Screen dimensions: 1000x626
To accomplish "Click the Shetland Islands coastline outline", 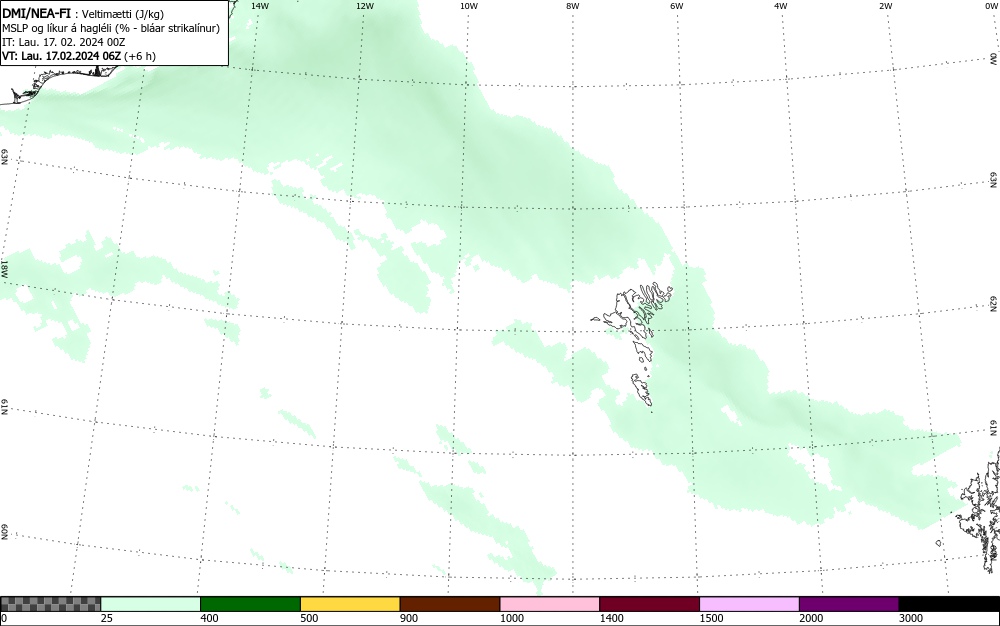I will (980, 510).
